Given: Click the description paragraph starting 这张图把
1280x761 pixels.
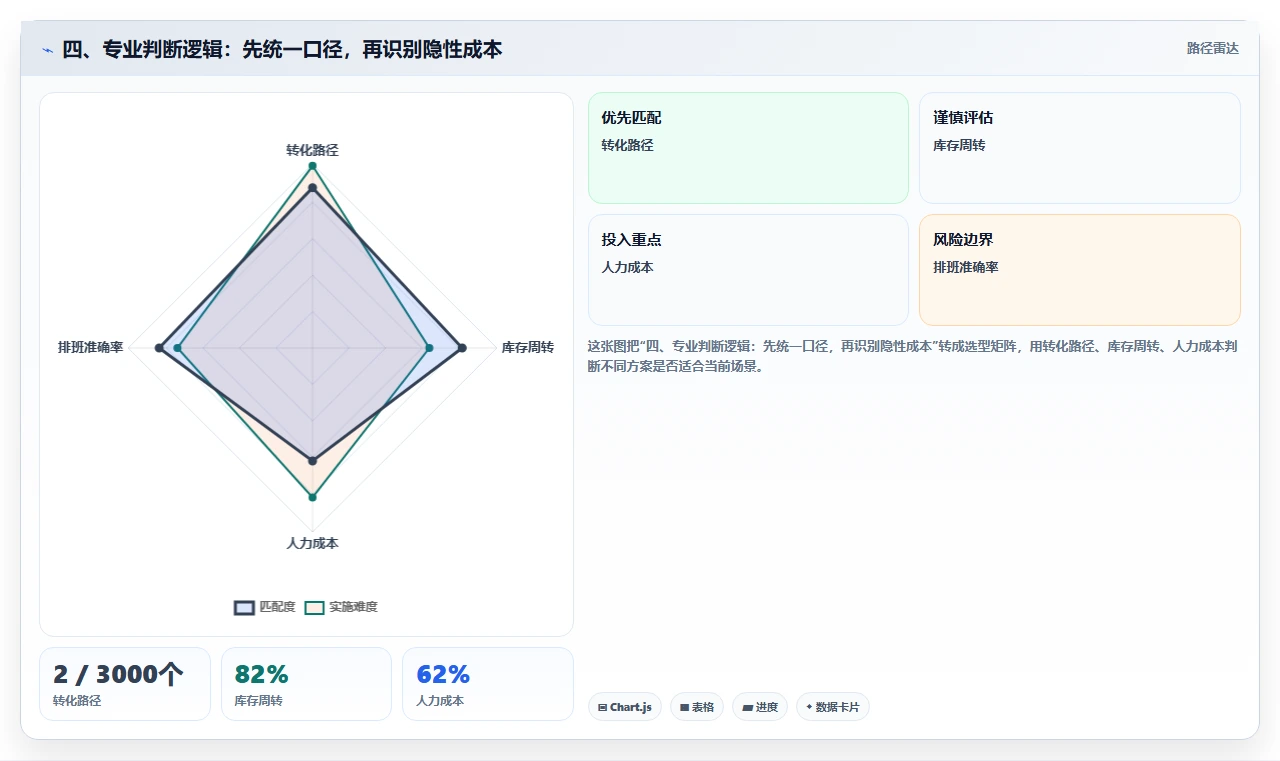Looking at the screenshot, I should [912, 356].
